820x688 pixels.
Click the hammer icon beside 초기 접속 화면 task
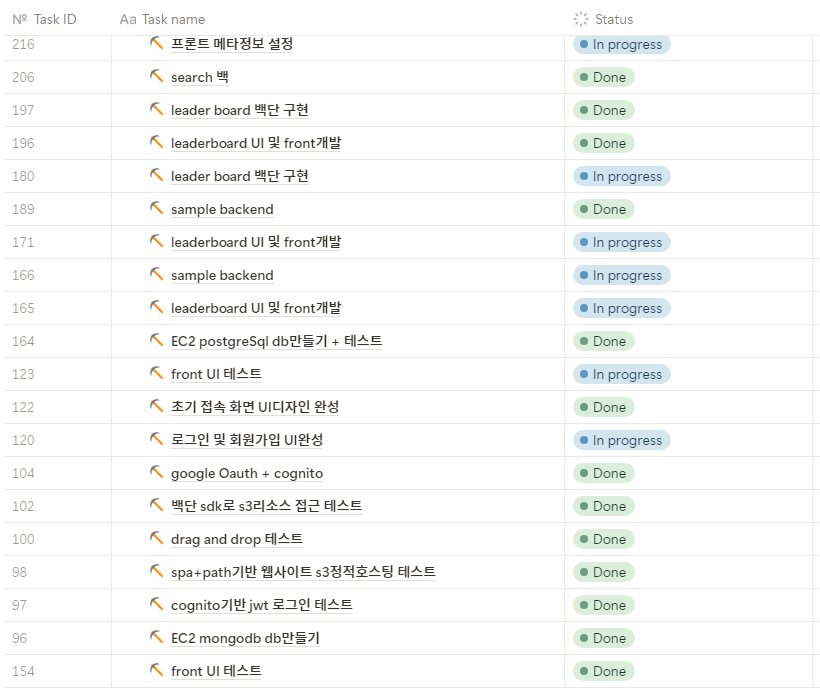pos(156,406)
